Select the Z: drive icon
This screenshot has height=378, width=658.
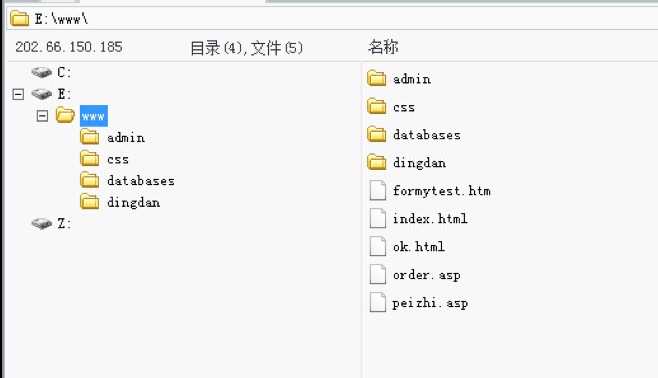coord(42,223)
